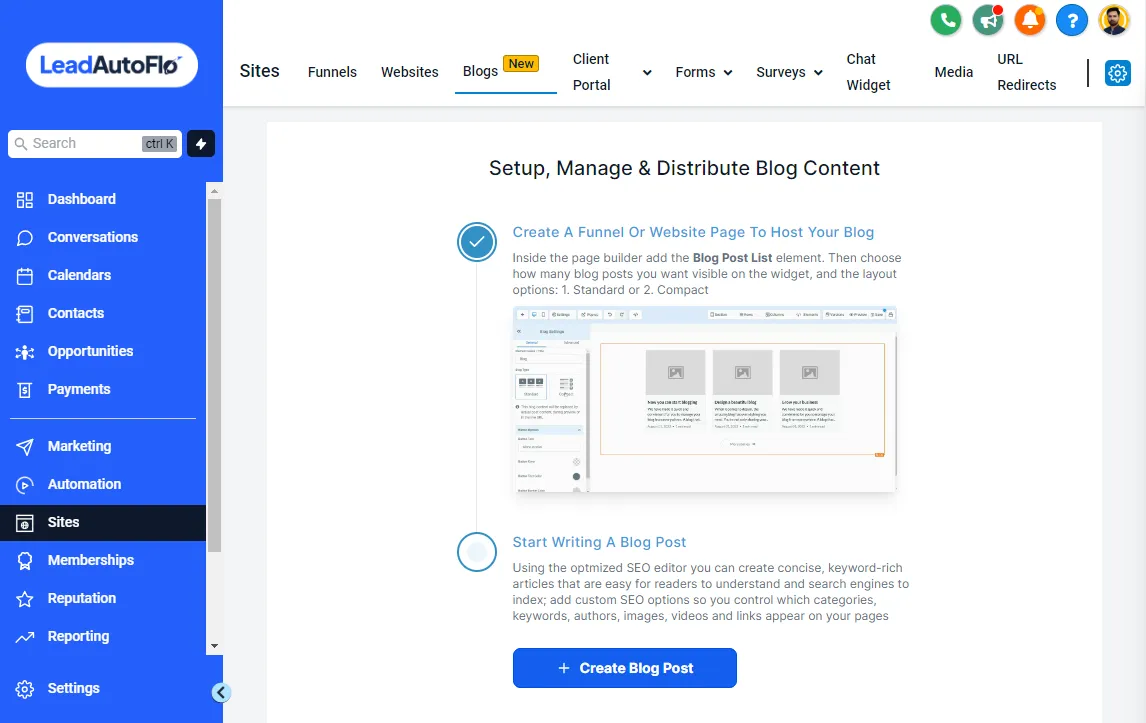This screenshot has width=1146, height=723.
Task: Click the lightning bolt quick actions button
Action: 201,144
